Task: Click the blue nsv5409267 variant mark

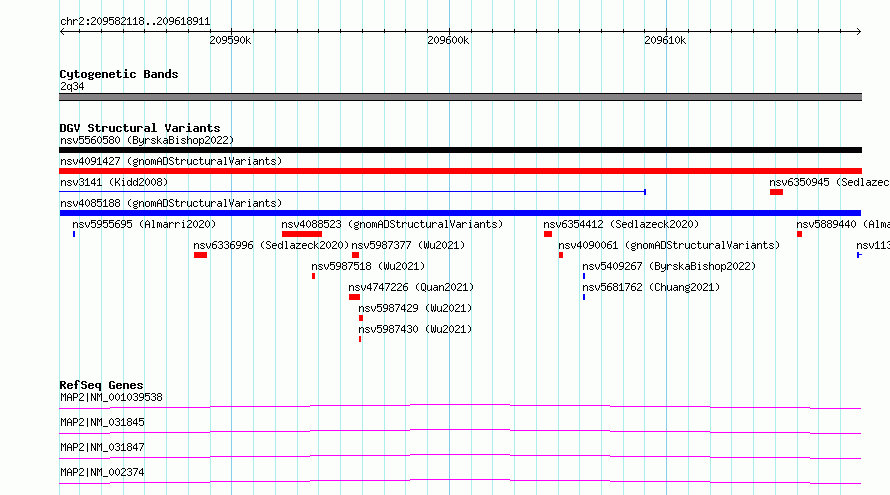Action: [584, 276]
